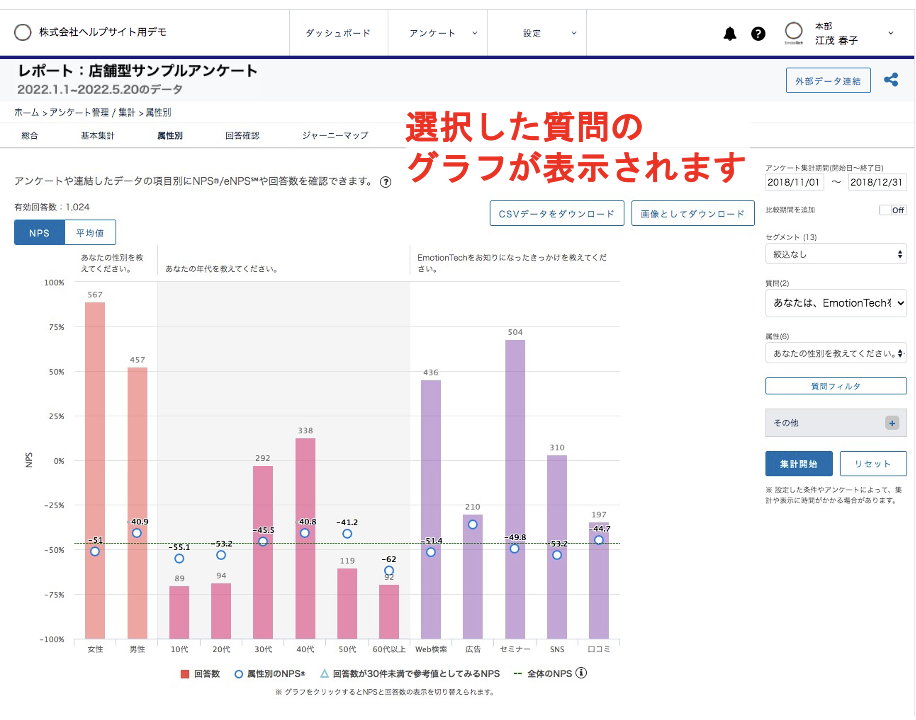916x720 pixels.
Task: Click the company logo circle in header
Action: [x=23, y=32]
